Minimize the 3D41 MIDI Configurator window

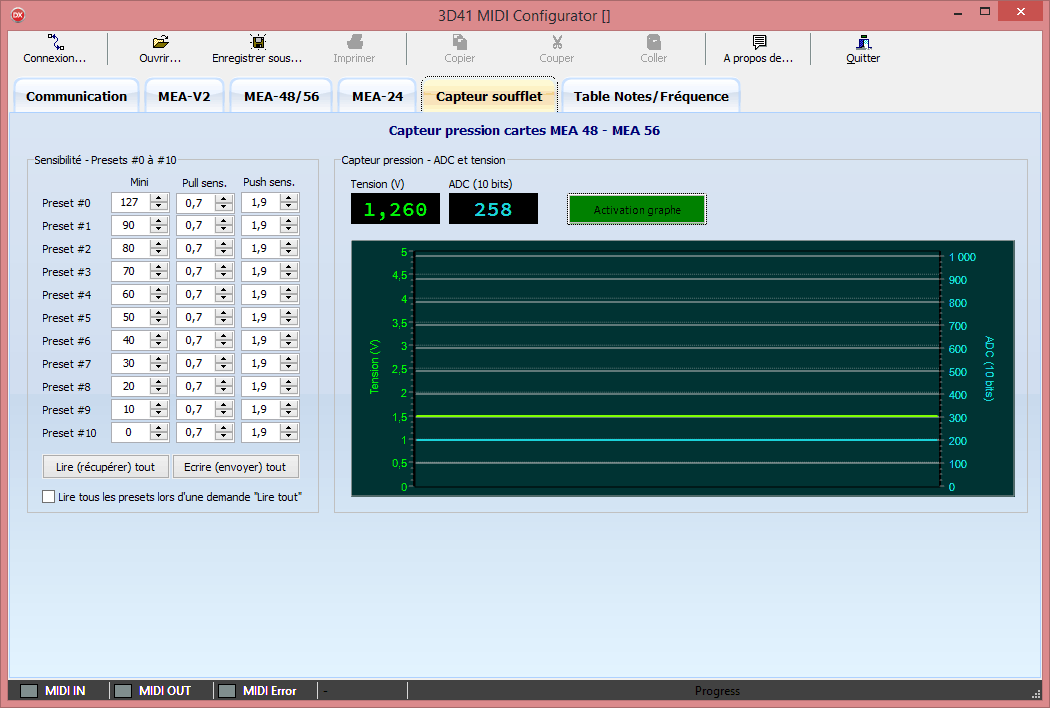958,12
